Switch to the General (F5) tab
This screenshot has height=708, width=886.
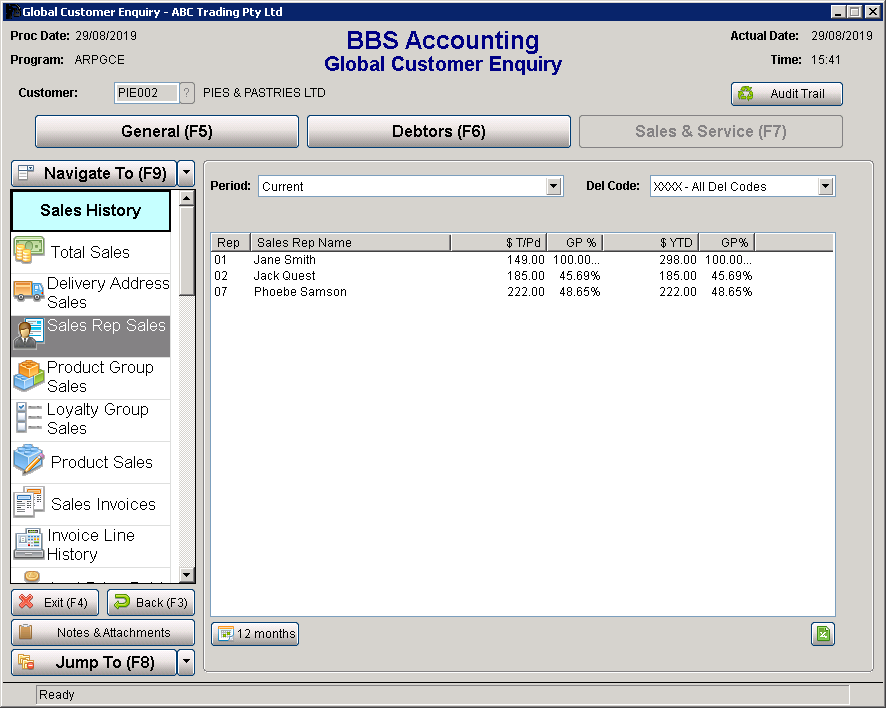coord(166,131)
